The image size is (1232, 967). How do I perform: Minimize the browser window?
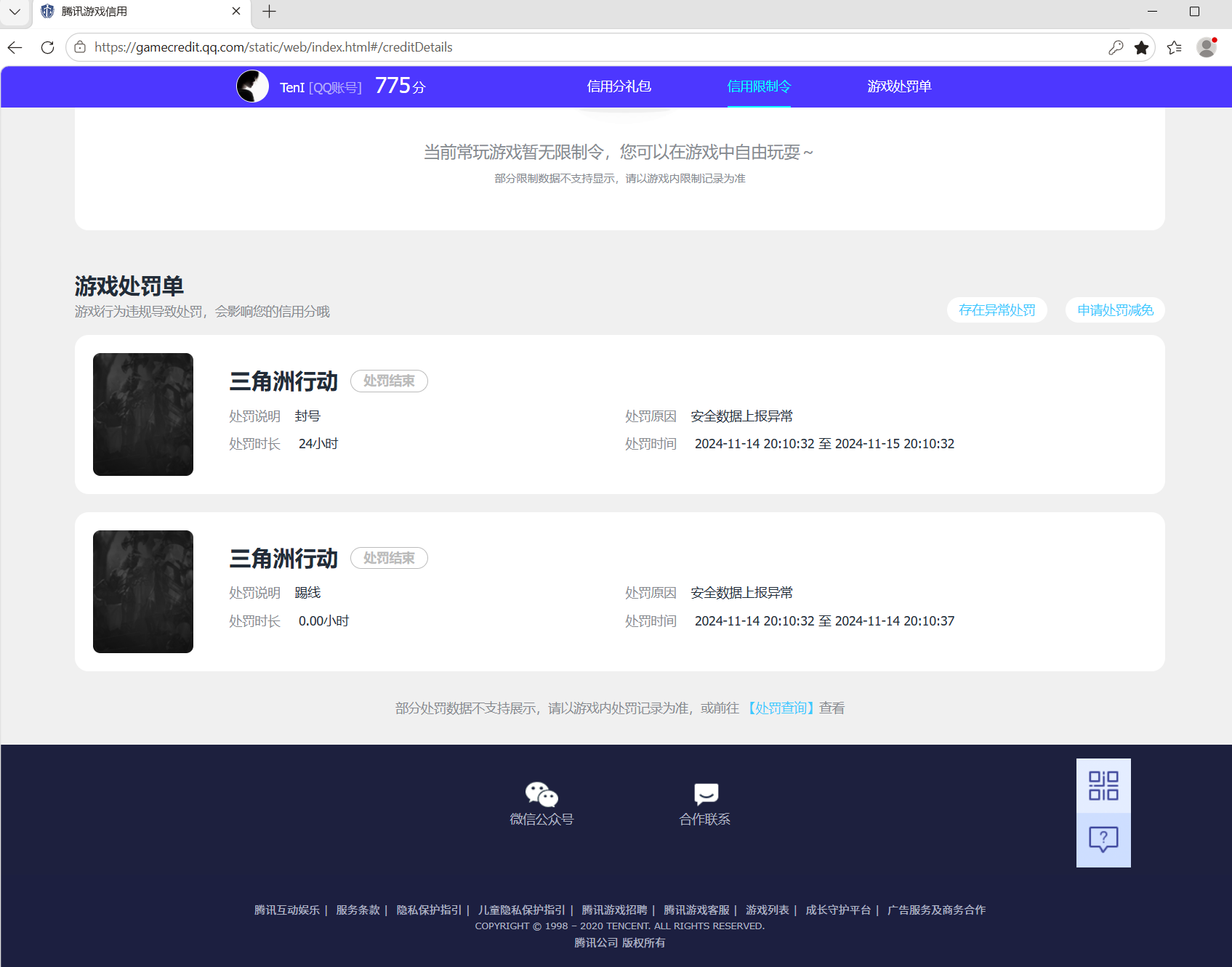[1152, 12]
